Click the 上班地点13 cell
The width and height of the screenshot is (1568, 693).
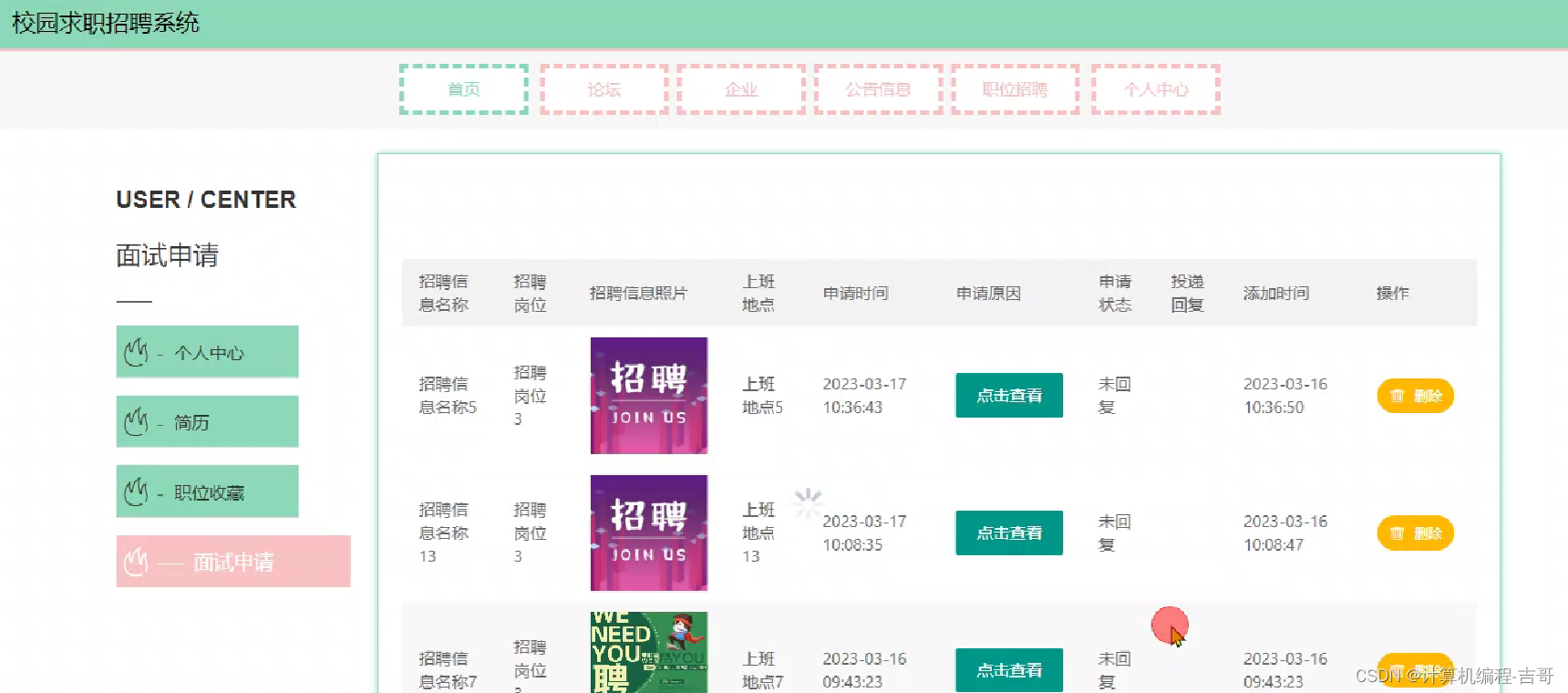pyautogui.click(x=758, y=533)
